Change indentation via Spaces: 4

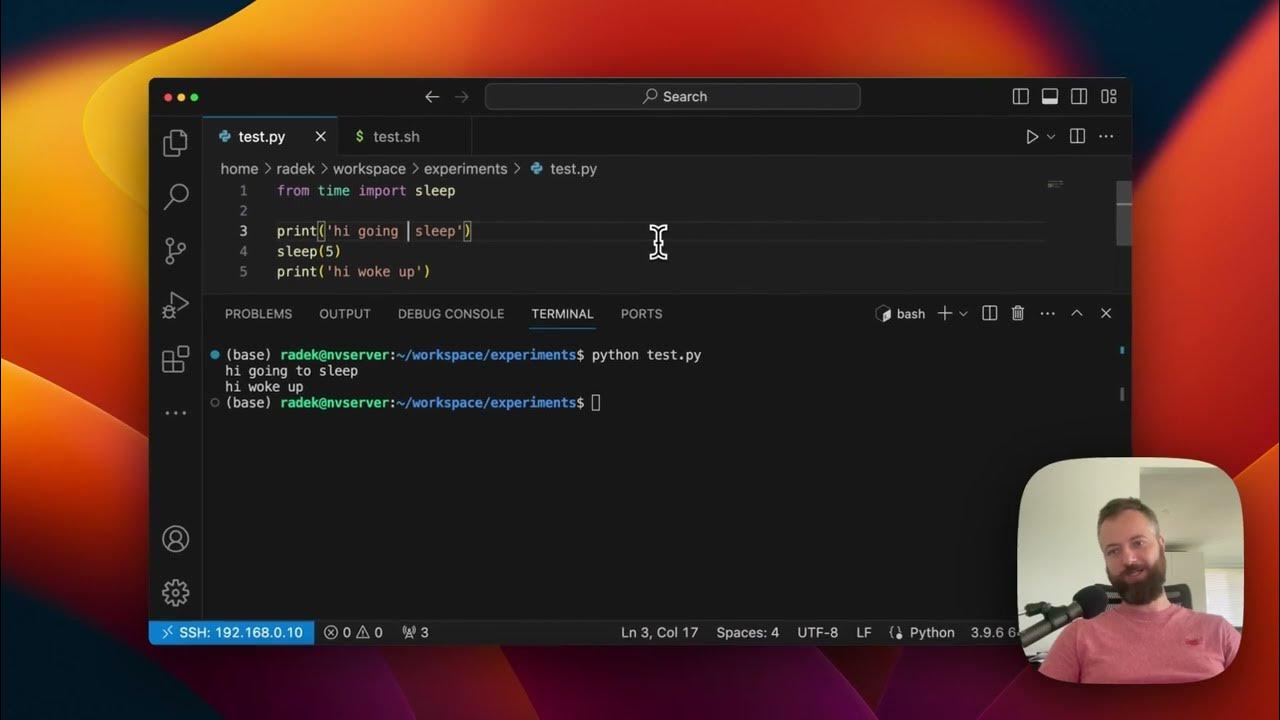tap(747, 633)
